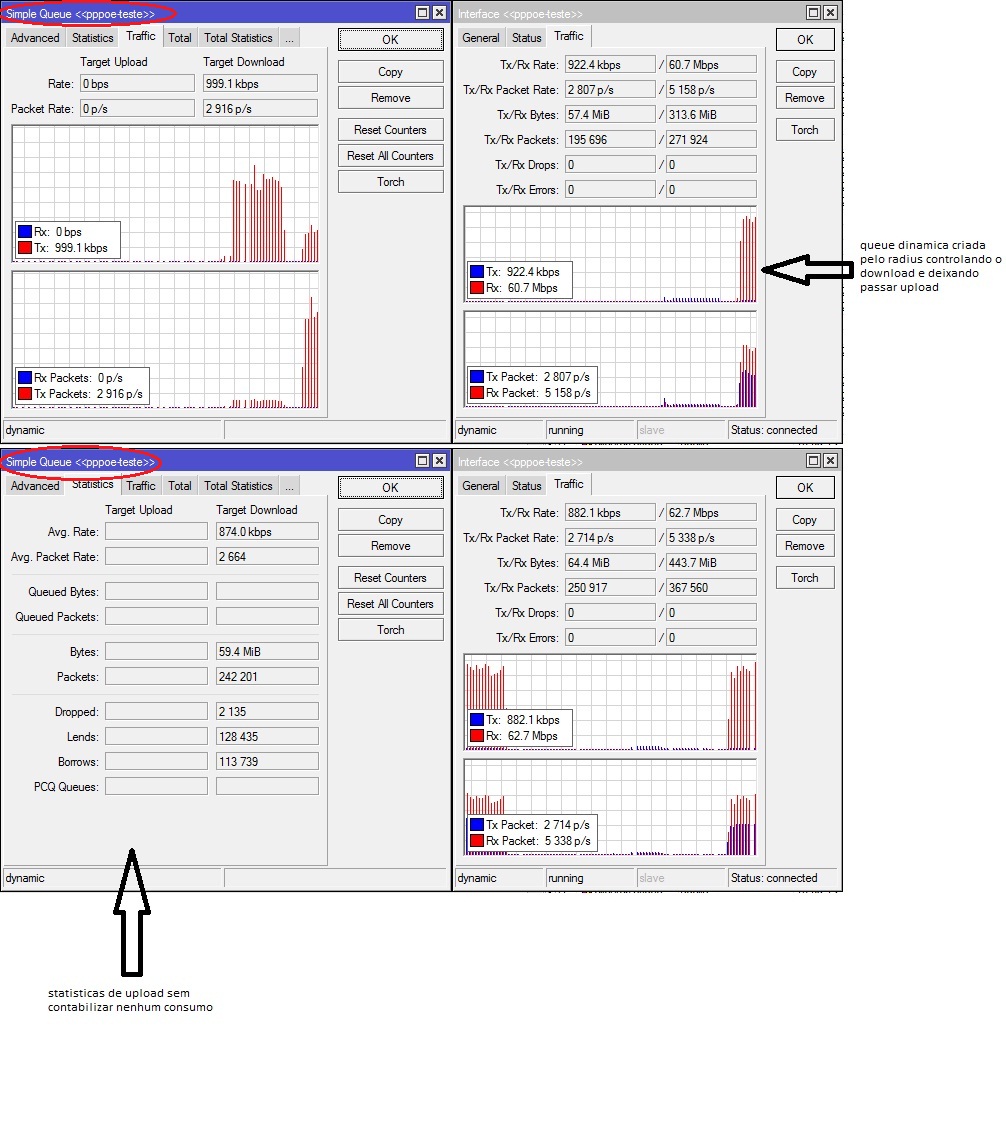
Task: Click blue Tx 922.4 kbps legend swatch
Action: coord(476,272)
